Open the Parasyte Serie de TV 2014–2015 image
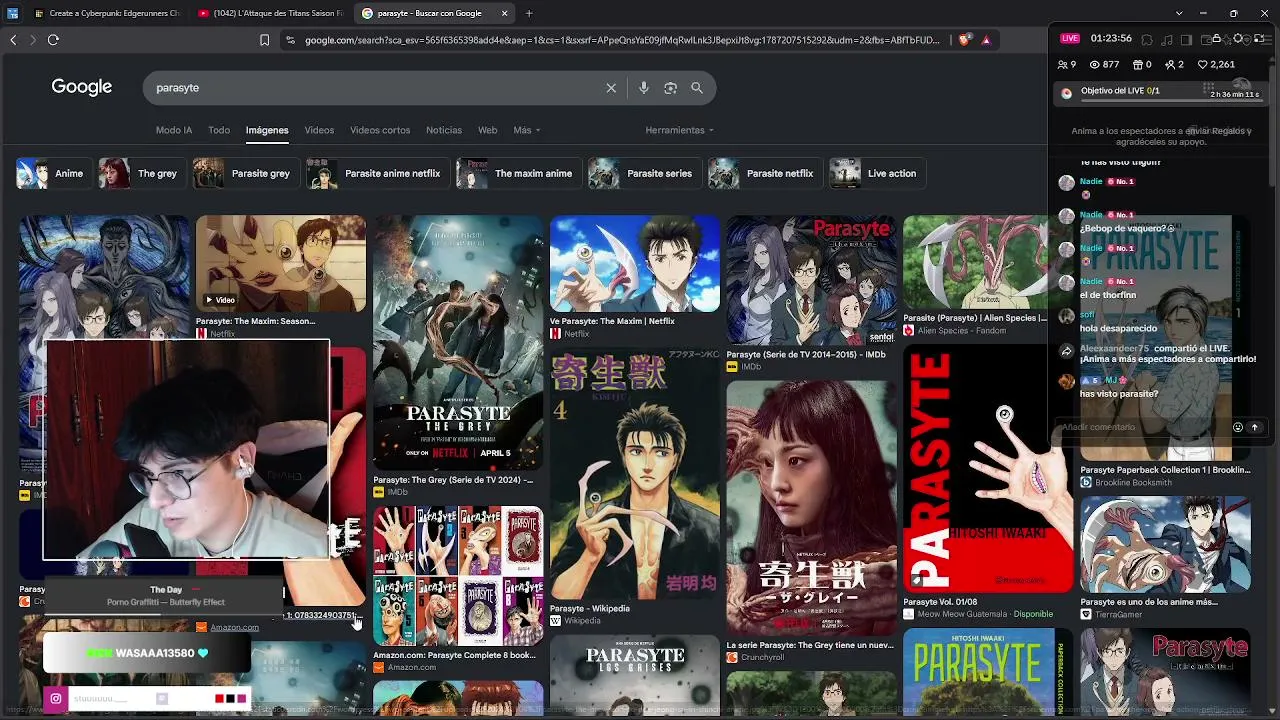 812,280
